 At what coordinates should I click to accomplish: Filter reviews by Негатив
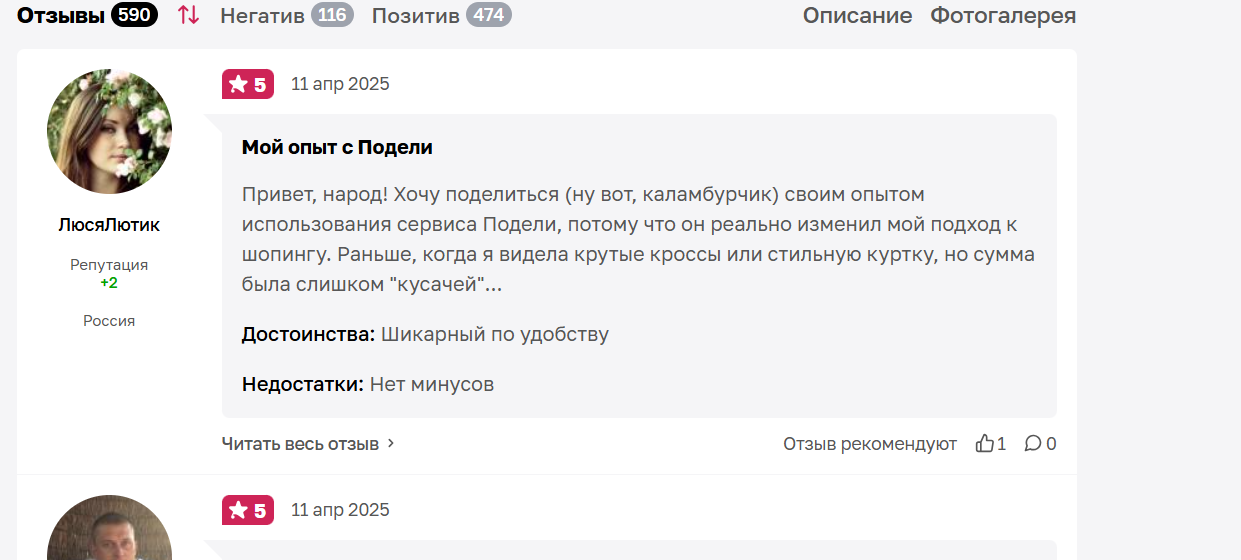pos(262,15)
